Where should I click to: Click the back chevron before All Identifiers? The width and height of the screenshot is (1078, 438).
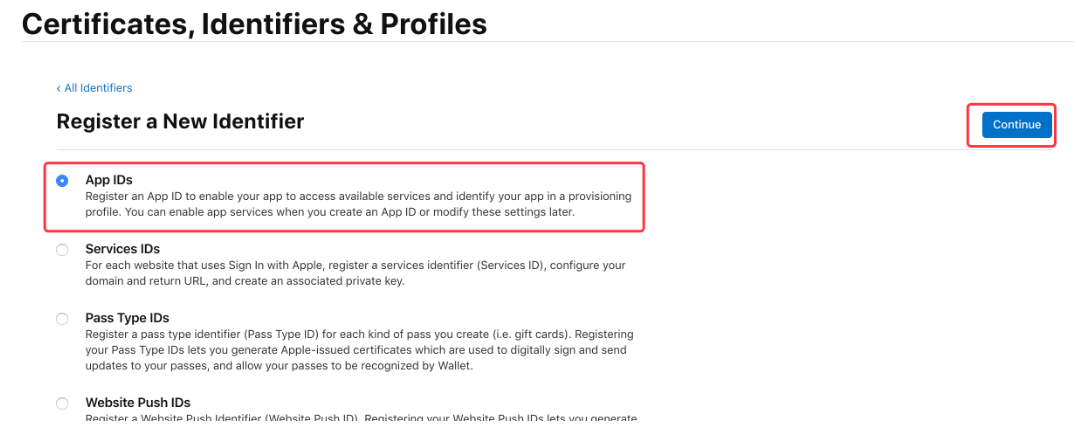[x=59, y=88]
